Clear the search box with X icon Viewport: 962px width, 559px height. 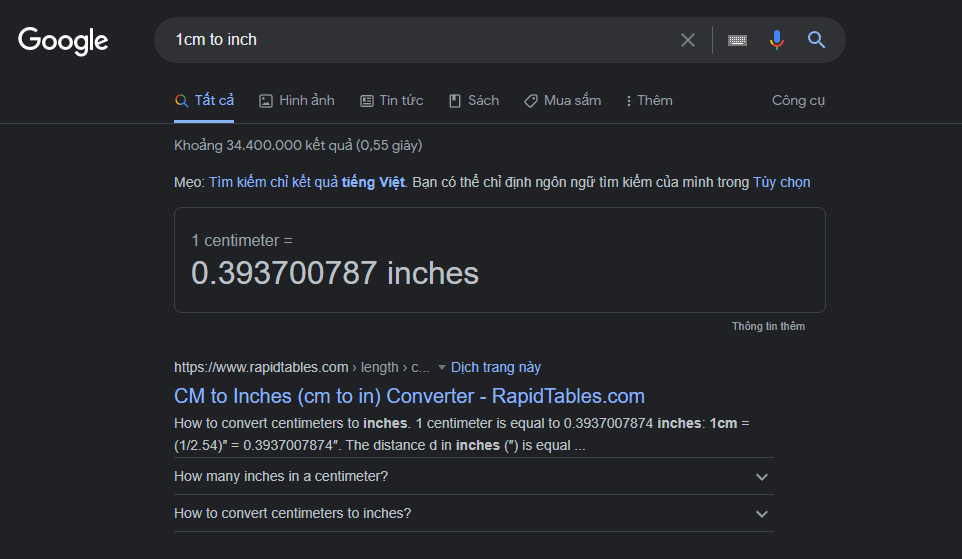tap(687, 40)
